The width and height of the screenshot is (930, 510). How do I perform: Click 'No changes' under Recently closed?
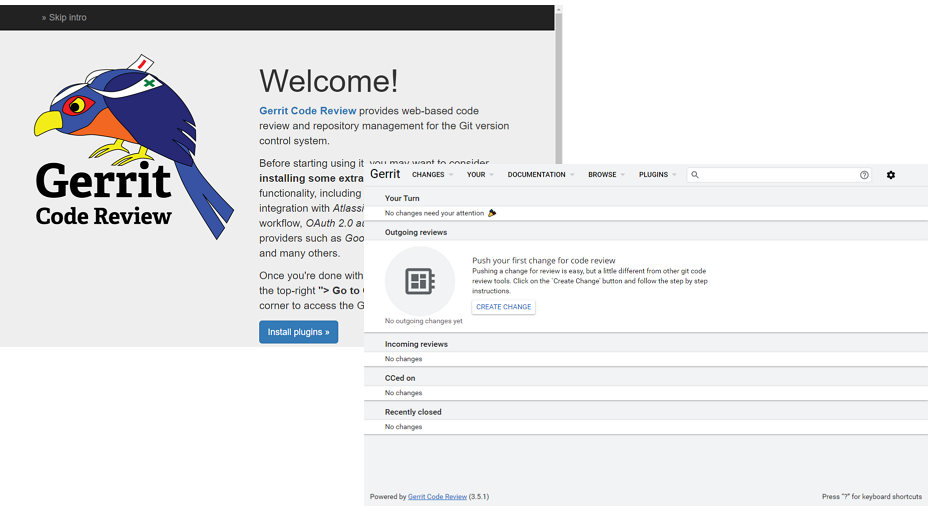tap(403, 427)
